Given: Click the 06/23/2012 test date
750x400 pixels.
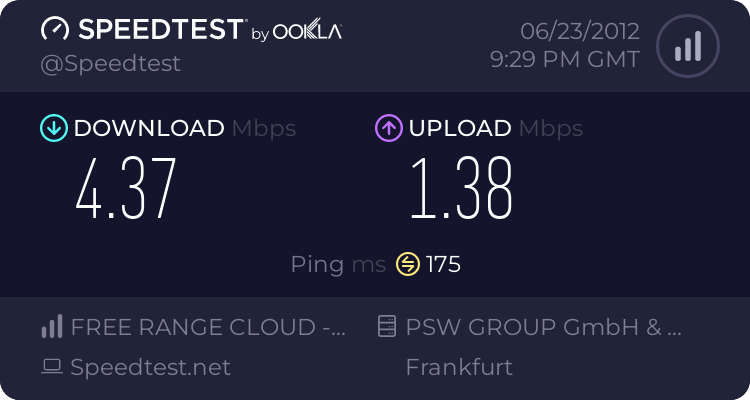Looking at the screenshot, I should 577,30.
